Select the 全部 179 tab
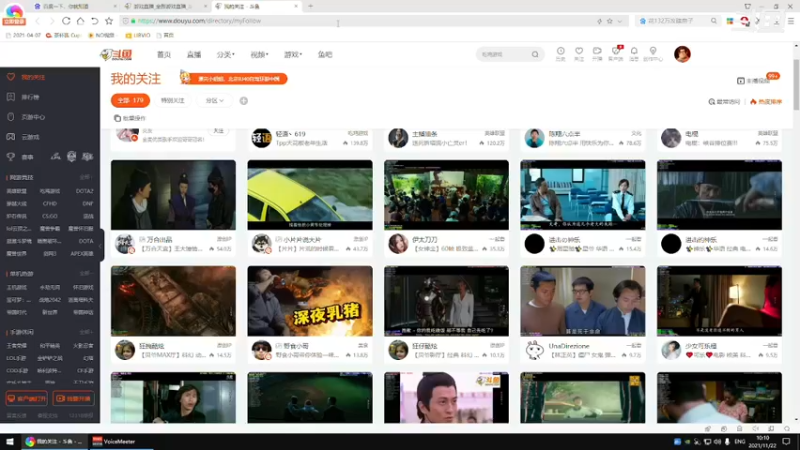The height and width of the screenshot is (450, 800). pyautogui.click(x=131, y=101)
